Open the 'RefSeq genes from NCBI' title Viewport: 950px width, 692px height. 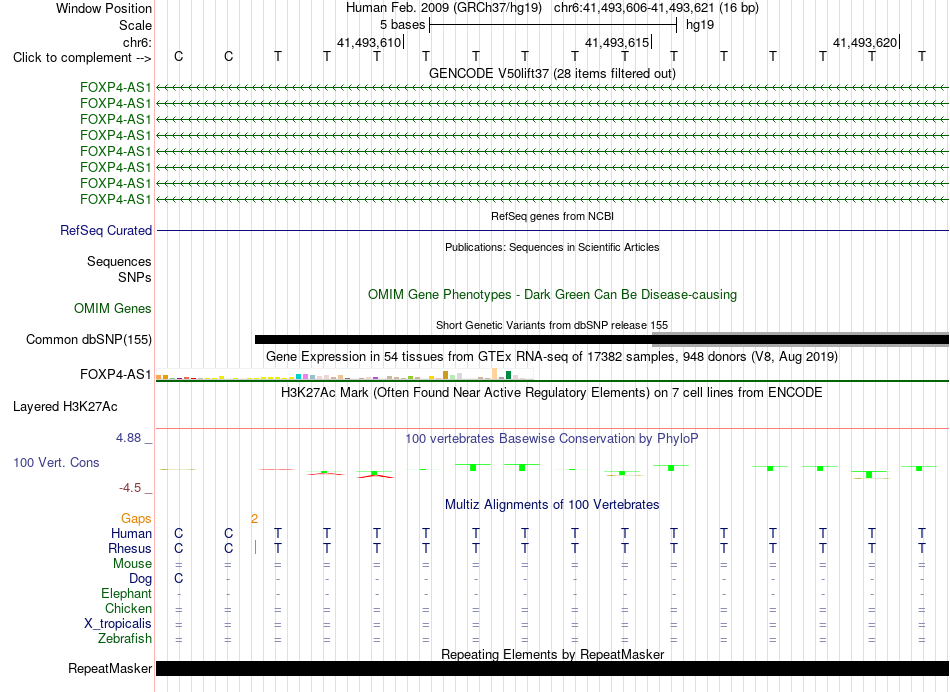click(x=552, y=216)
